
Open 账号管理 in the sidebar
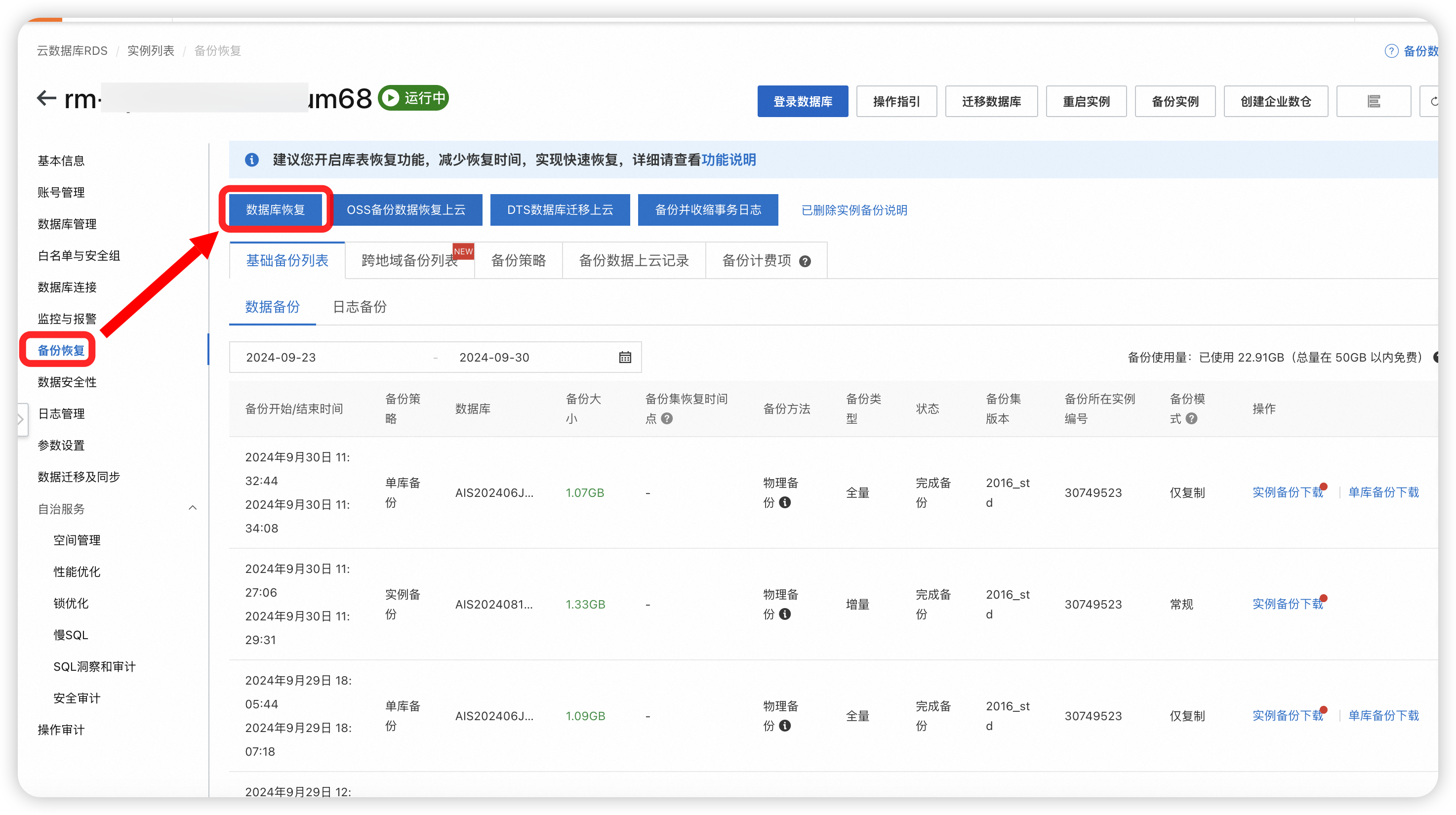tap(61, 193)
